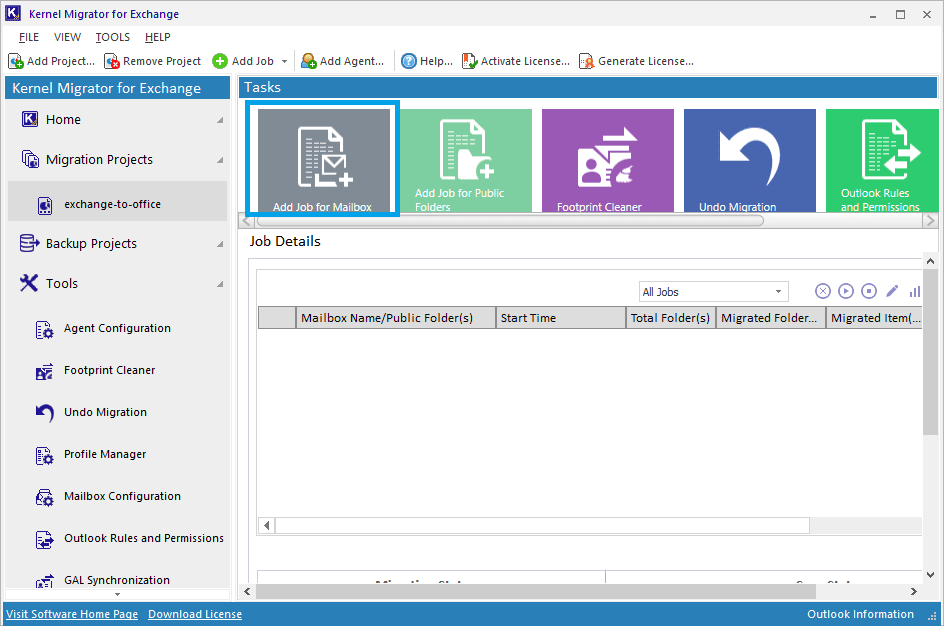Select Migration Projects in the sidebar
Image resolution: width=944 pixels, height=626 pixels.
click(99, 160)
